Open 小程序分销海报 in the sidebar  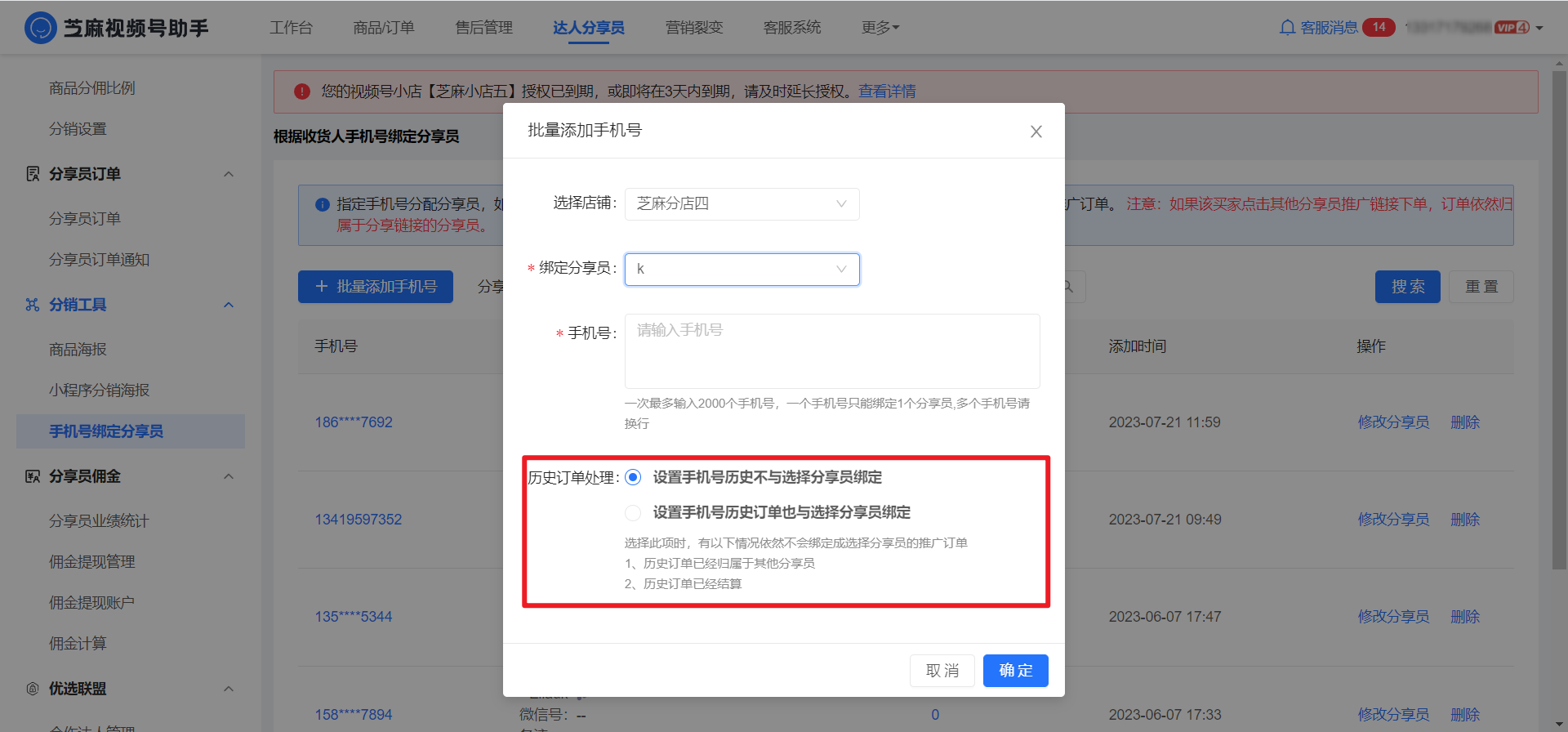point(99,391)
